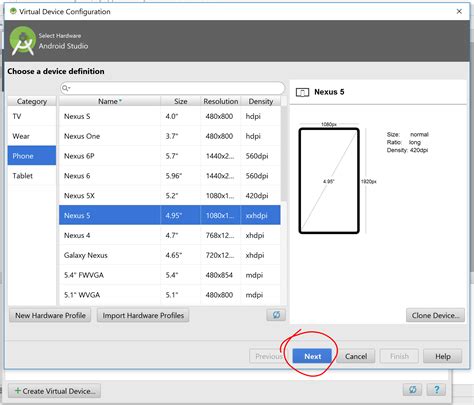Click Import Hardware Profiles button
Viewport: 474px width, 405px height.
[x=143, y=315]
